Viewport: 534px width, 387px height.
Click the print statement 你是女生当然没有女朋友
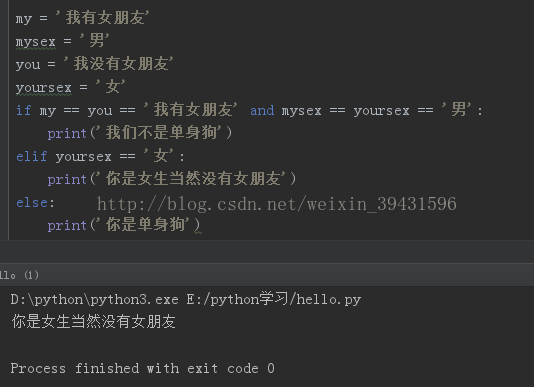172,179
